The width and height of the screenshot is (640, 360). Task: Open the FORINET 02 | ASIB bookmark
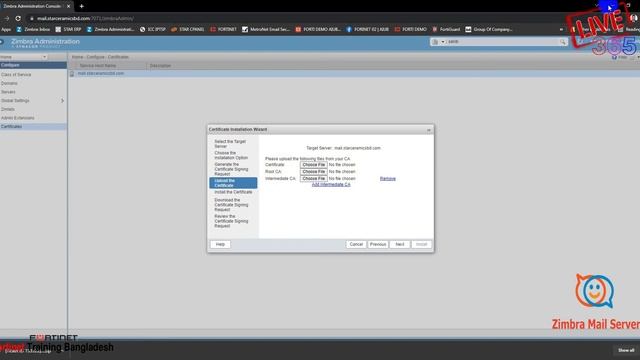tap(367, 29)
